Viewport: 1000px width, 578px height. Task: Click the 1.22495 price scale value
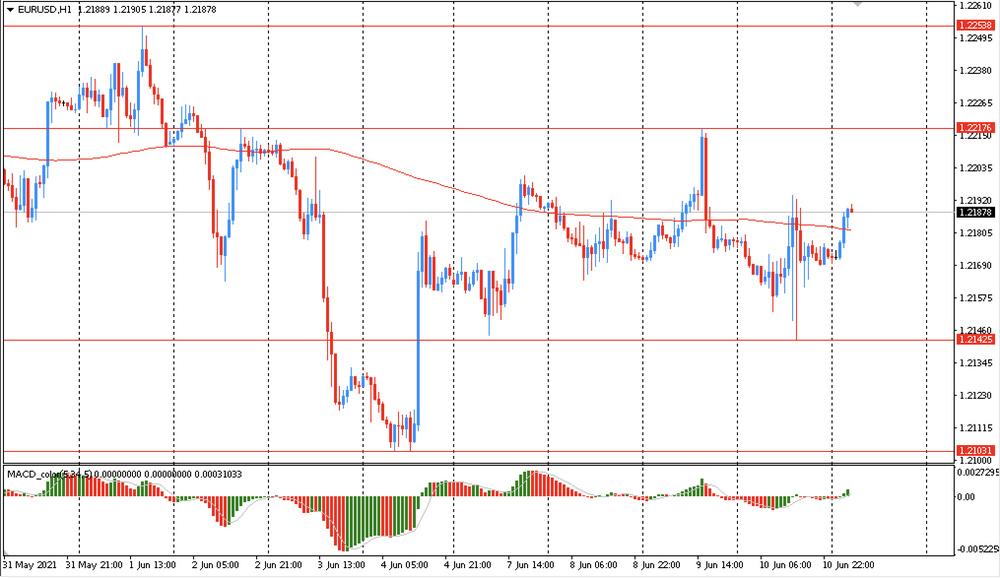pyautogui.click(x=976, y=38)
